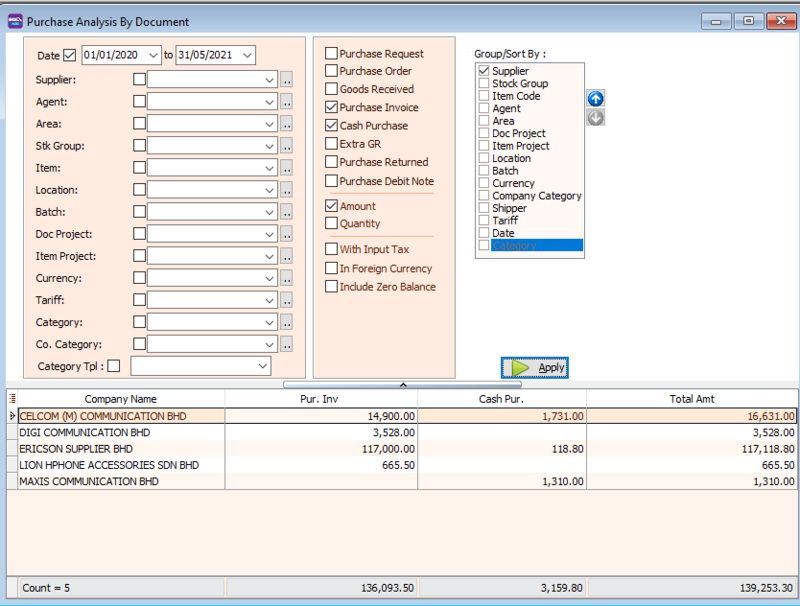Click the green arrow icon inside Apply
Viewport: 800px width, 606px height.
pyautogui.click(x=521, y=367)
